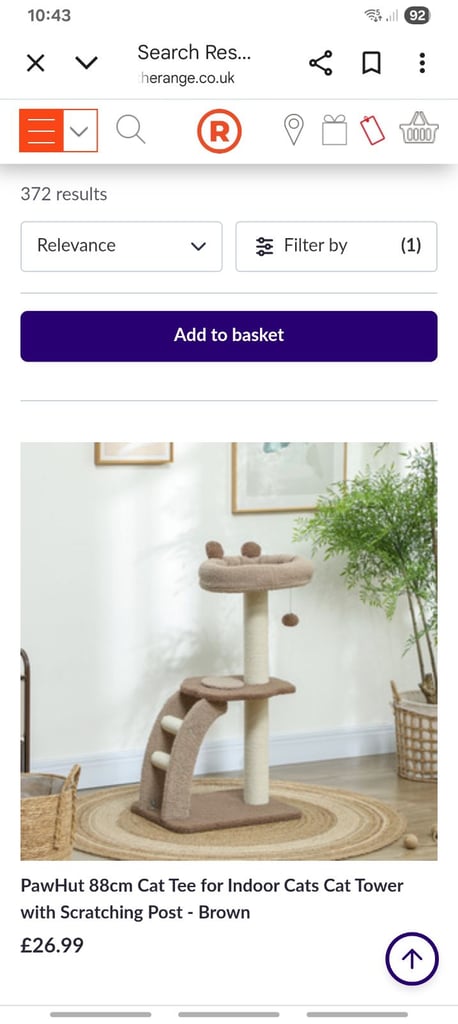Open the gift box icon
This screenshot has height=1024, width=458.
(334, 129)
